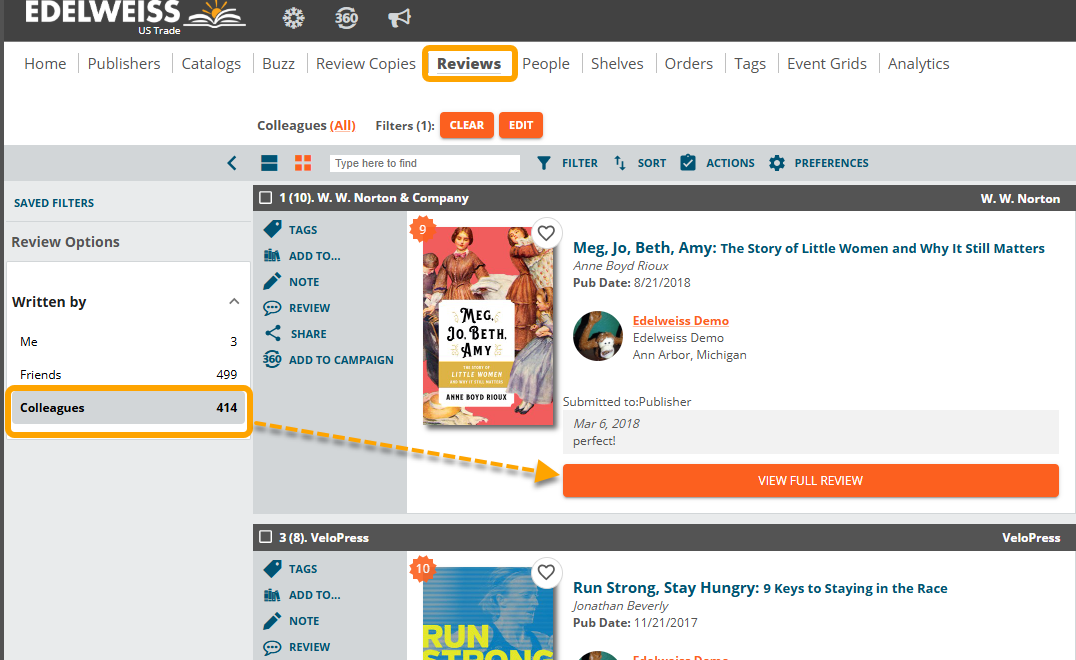The width and height of the screenshot is (1076, 660).
Task: Click the VIEW FULL REVIEW button
Action: (810, 480)
